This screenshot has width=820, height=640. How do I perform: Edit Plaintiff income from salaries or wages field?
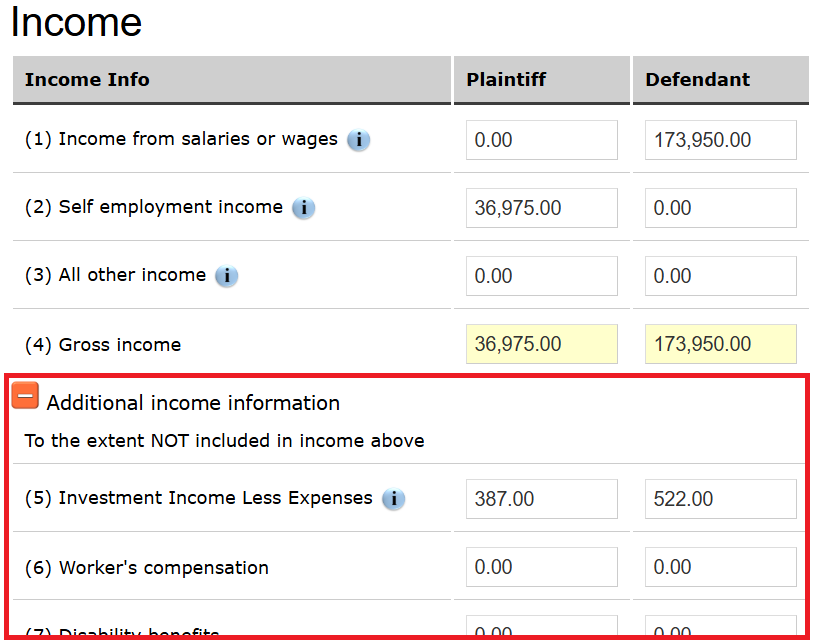click(542, 140)
